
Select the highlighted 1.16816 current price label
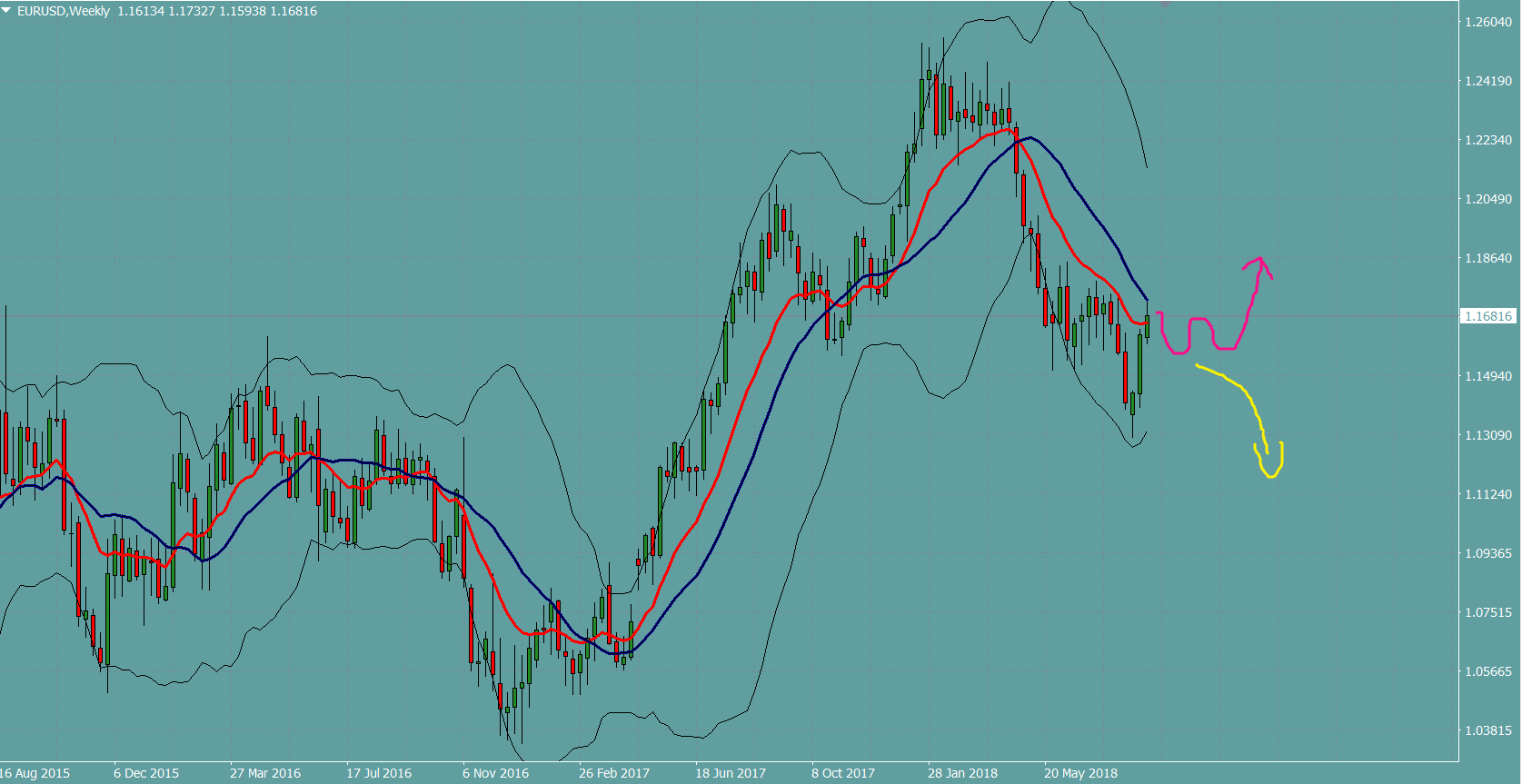(1487, 316)
